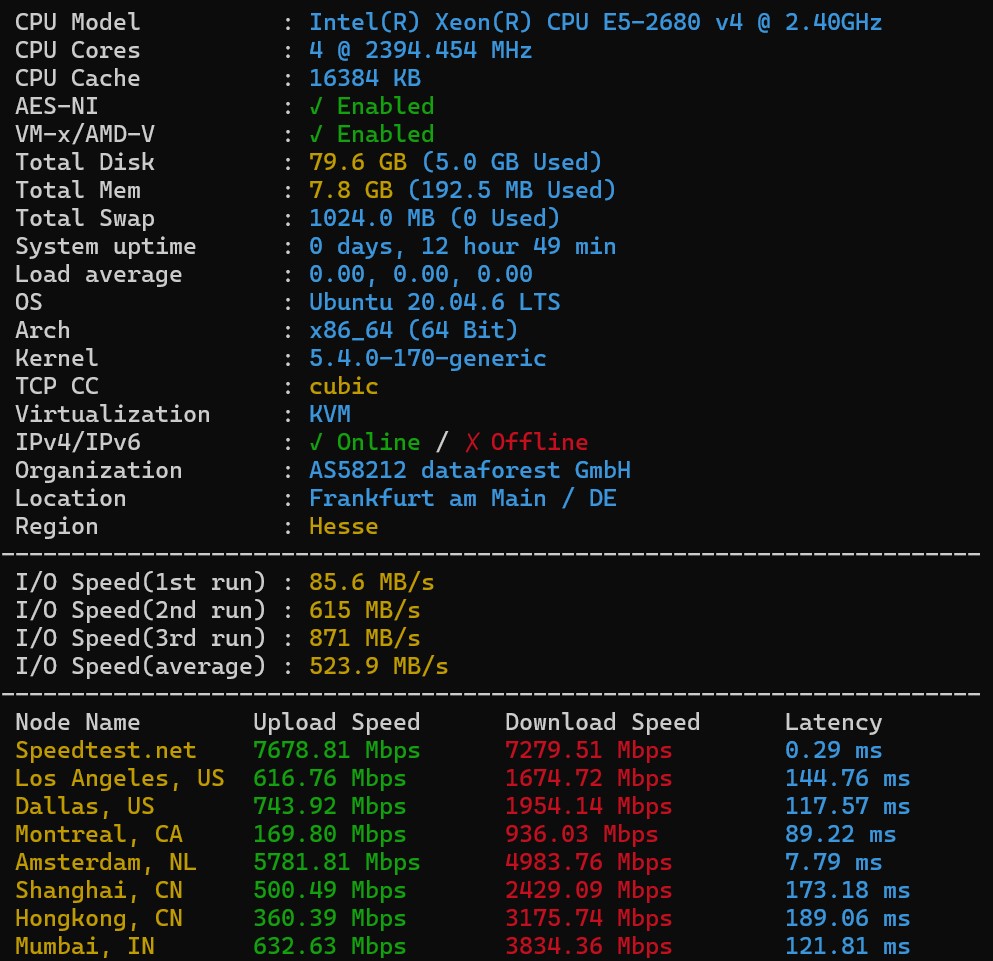Click Total Swap value 1024.0 MB (0 Used)

pyautogui.click(x=434, y=219)
